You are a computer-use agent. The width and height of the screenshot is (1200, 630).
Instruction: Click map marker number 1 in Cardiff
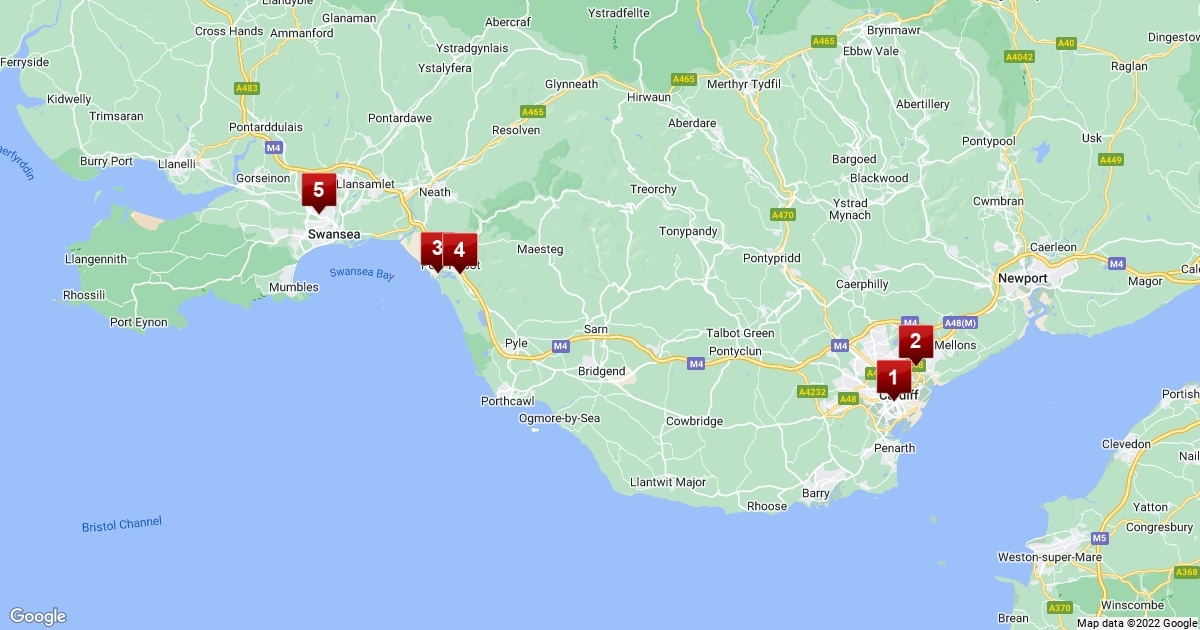(893, 378)
